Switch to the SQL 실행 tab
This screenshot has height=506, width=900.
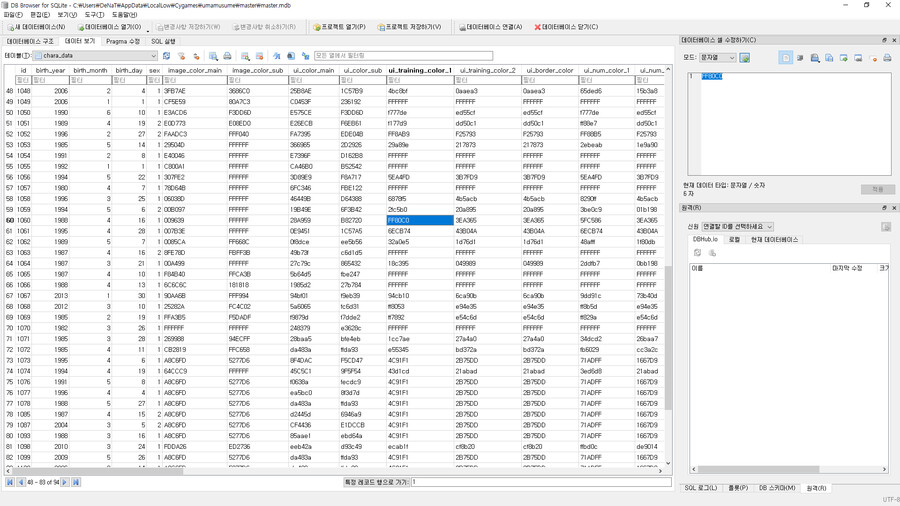tap(164, 41)
